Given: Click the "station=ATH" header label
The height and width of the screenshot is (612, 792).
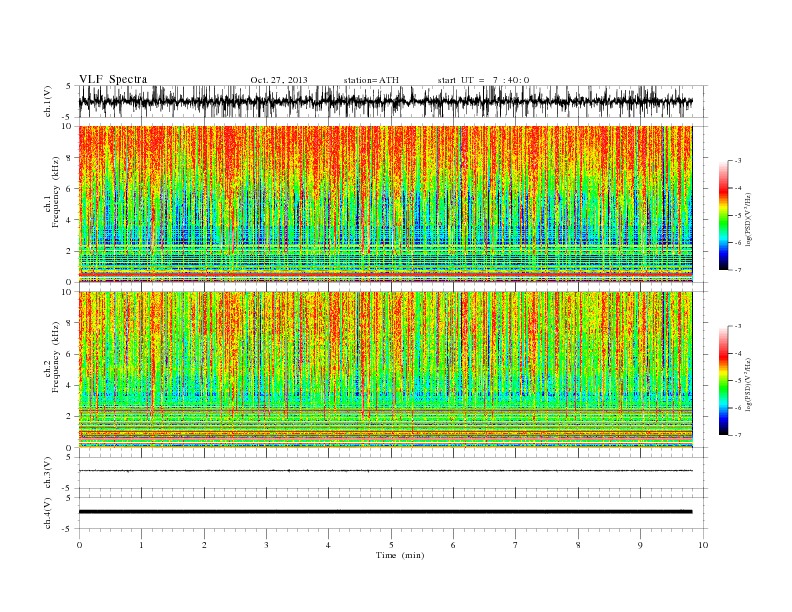Looking at the screenshot, I should click(x=371, y=80).
